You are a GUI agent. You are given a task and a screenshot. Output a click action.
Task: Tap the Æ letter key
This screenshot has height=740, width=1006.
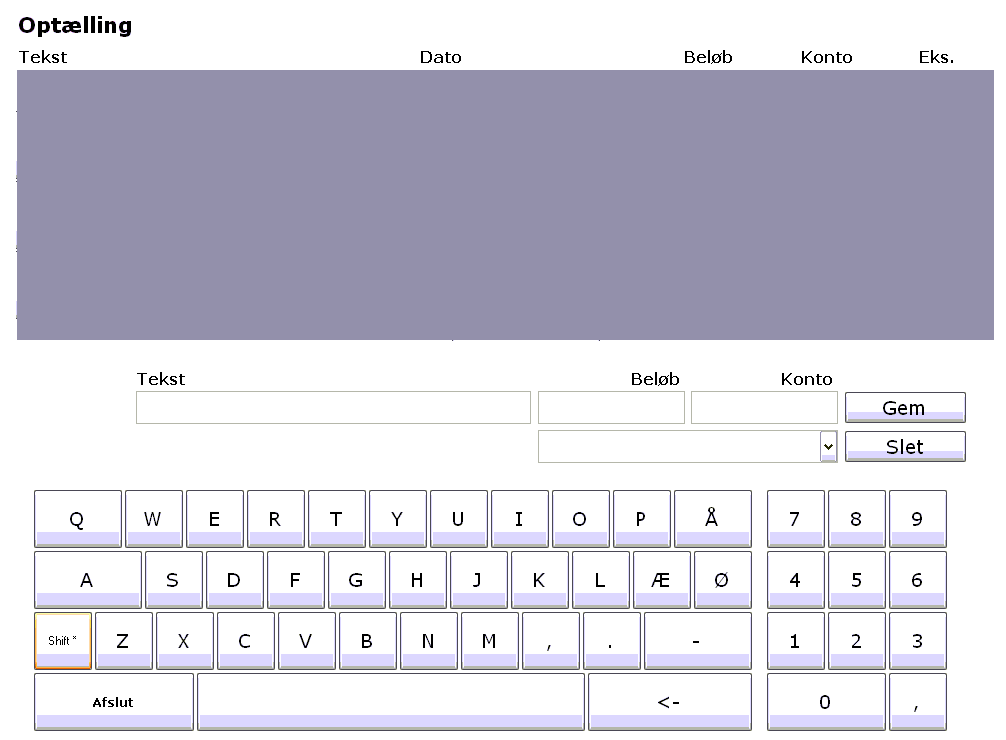pyautogui.click(x=661, y=580)
